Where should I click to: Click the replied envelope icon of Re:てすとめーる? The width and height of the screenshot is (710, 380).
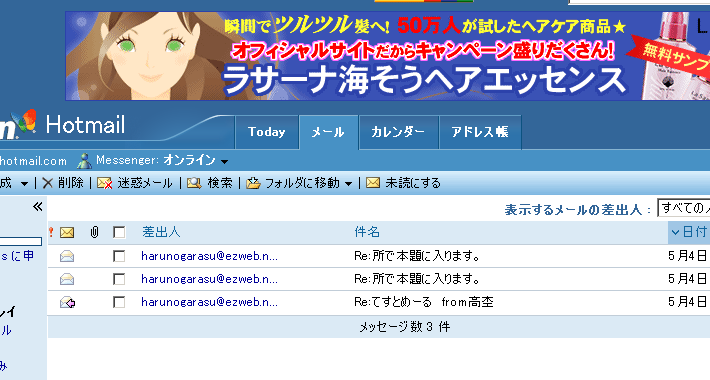(67, 302)
